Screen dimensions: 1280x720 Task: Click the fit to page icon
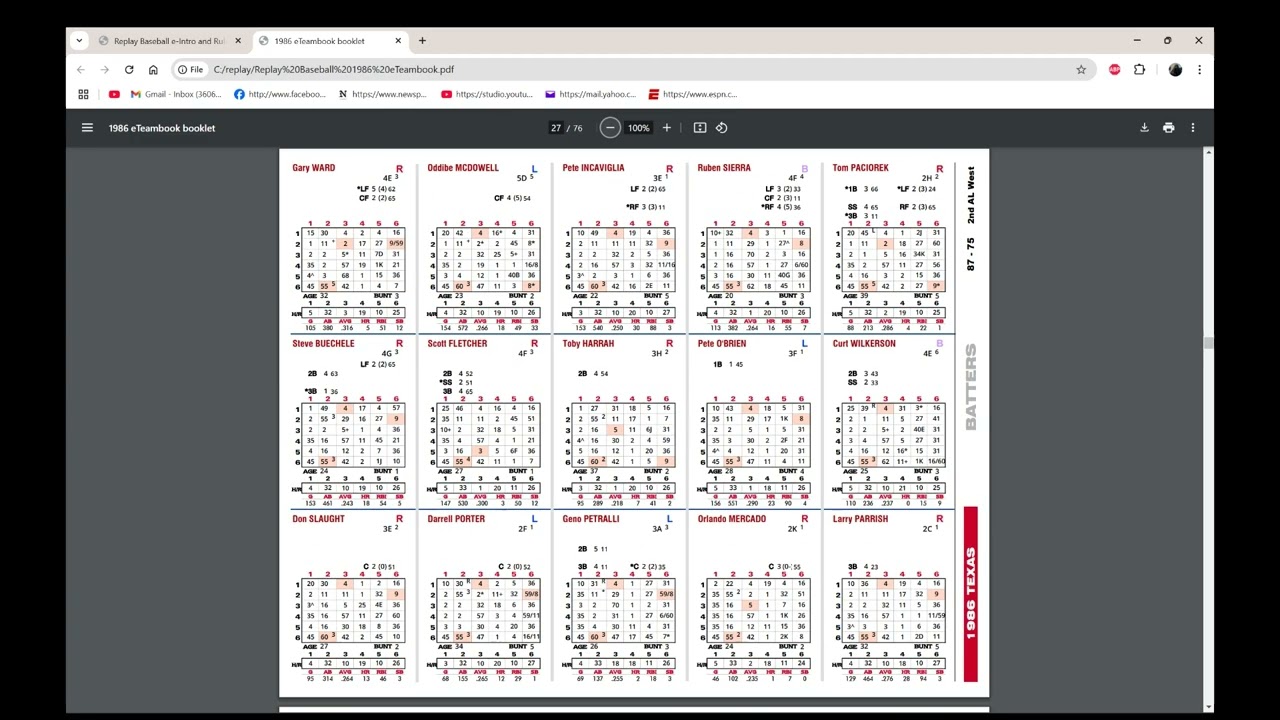(x=700, y=128)
